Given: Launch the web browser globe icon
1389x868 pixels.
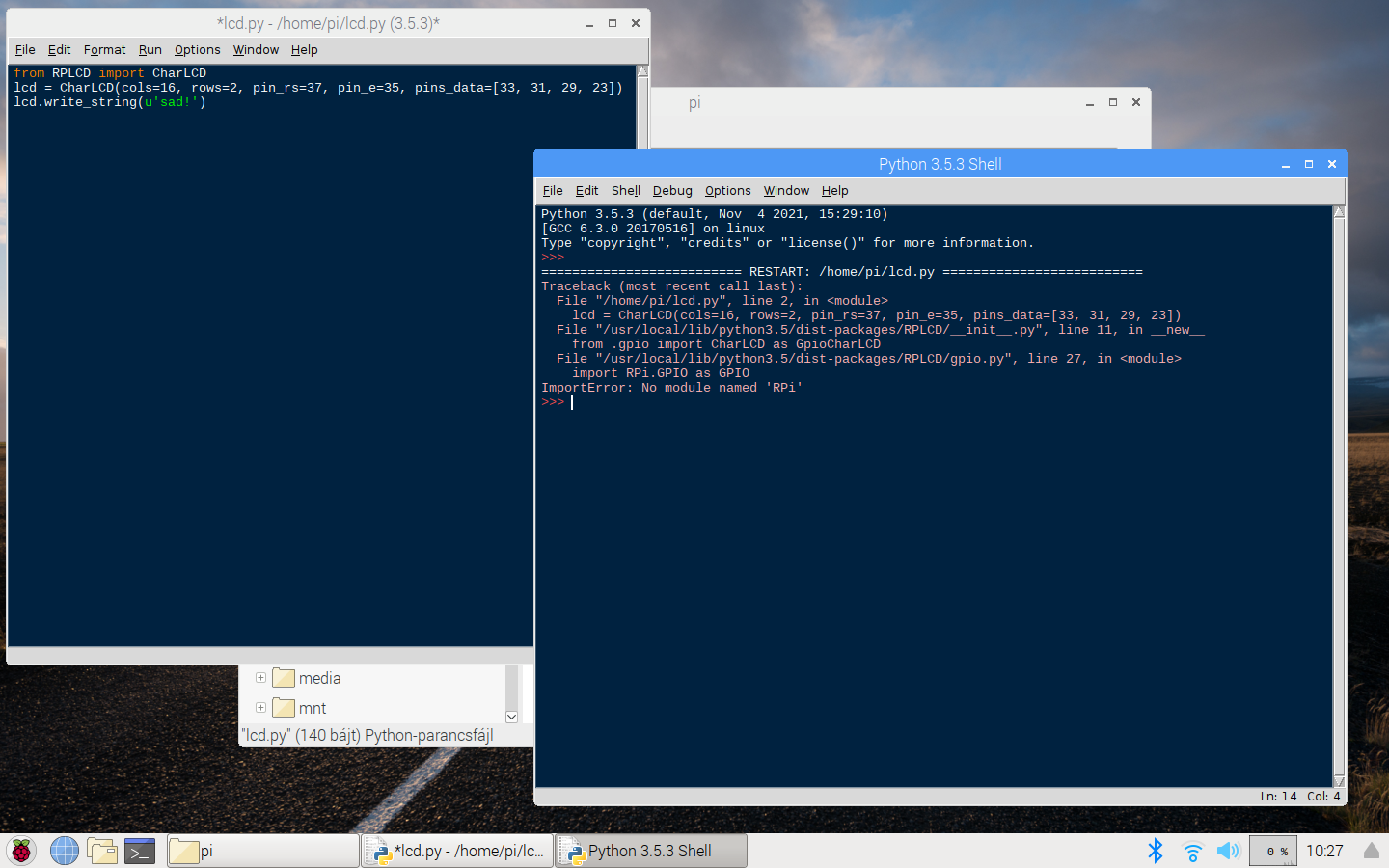Looking at the screenshot, I should 65,851.
